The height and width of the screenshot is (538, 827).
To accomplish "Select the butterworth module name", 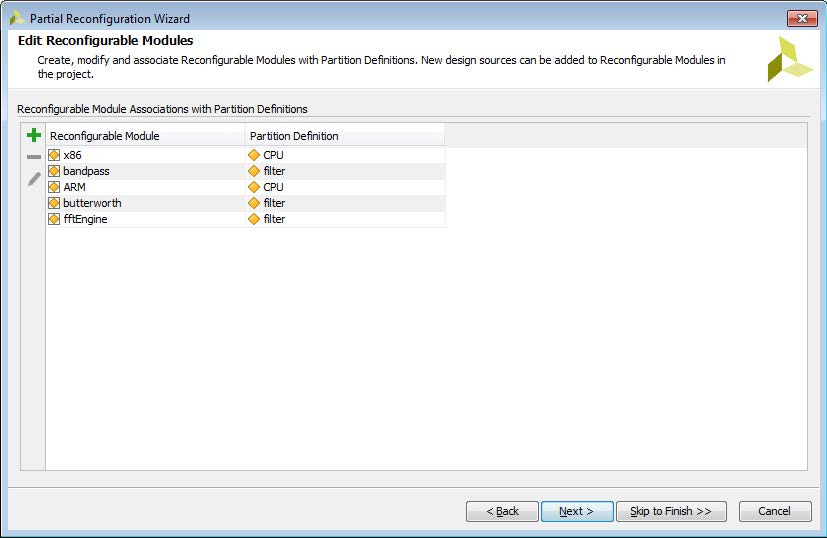I will click(x=92, y=203).
